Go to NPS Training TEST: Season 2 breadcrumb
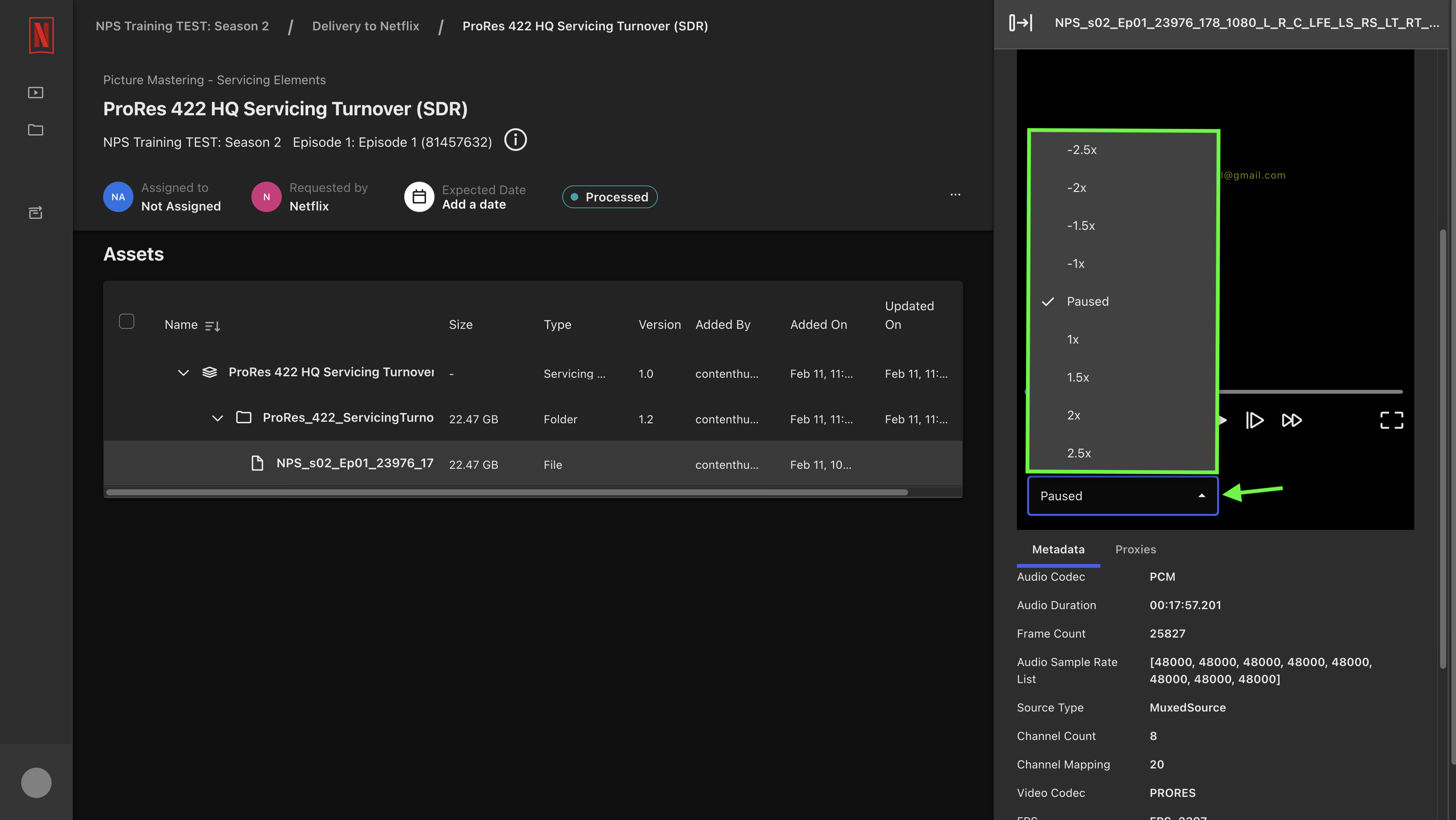The width and height of the screenshot is (1456, 820). pyautogui.click(x=182, y=26)
